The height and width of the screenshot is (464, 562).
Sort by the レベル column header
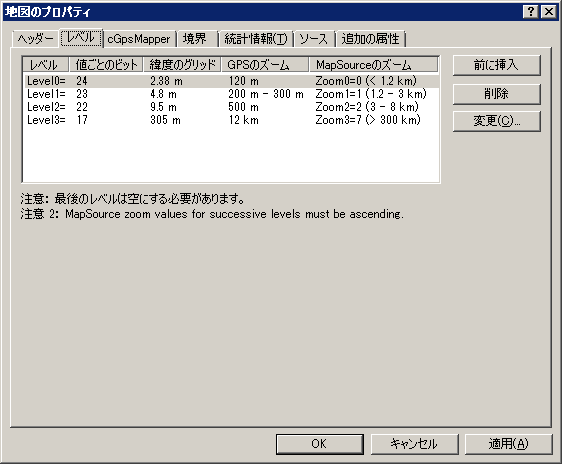pyautogui.click(x=46, y=65)
